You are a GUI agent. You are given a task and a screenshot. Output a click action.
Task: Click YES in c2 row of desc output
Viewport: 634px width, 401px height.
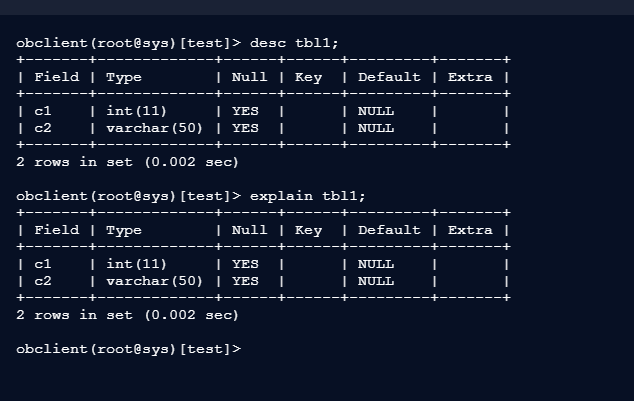pyautogui.click(x=245, y=128)
